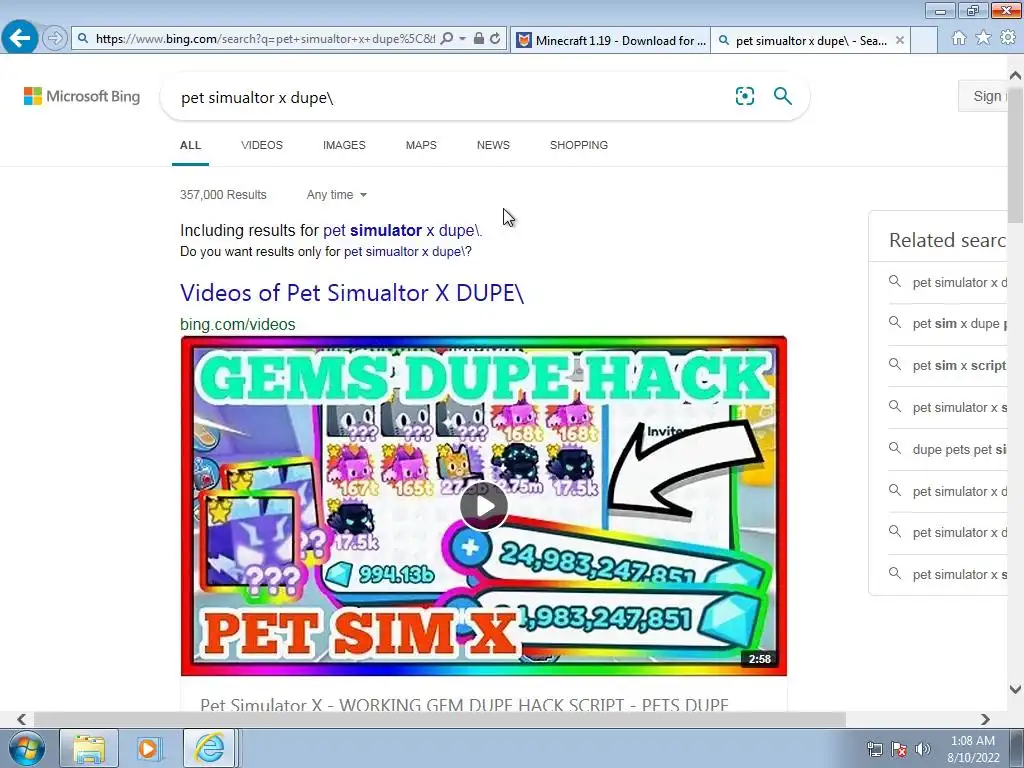
Task: Open the address bar dropdown arrow
Action: pos(462,39)
